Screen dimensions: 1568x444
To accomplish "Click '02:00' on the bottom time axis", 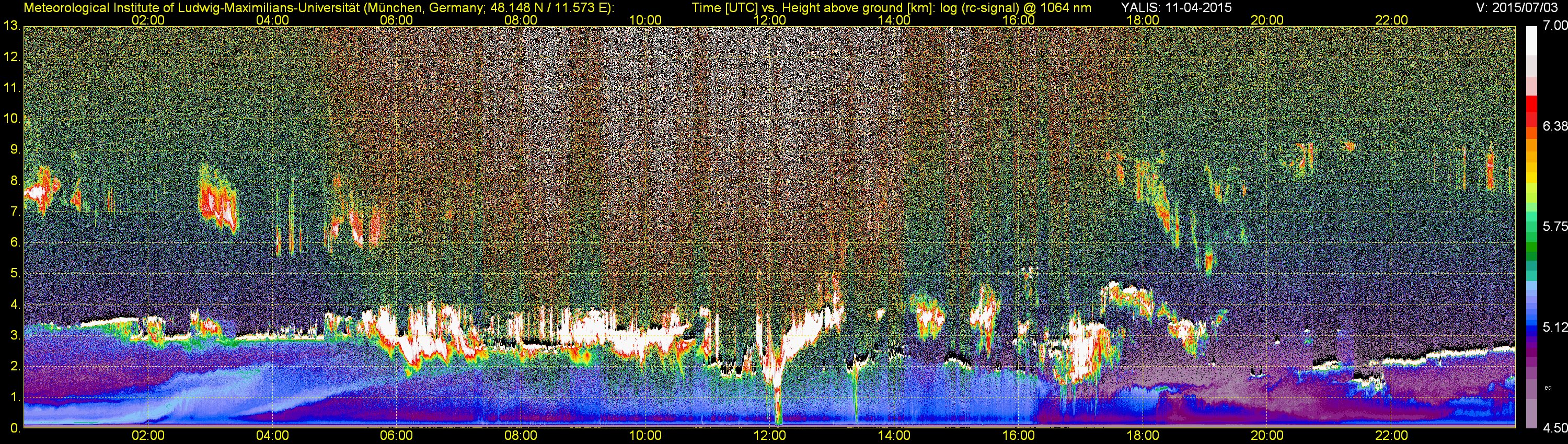I will coord(148,436).
